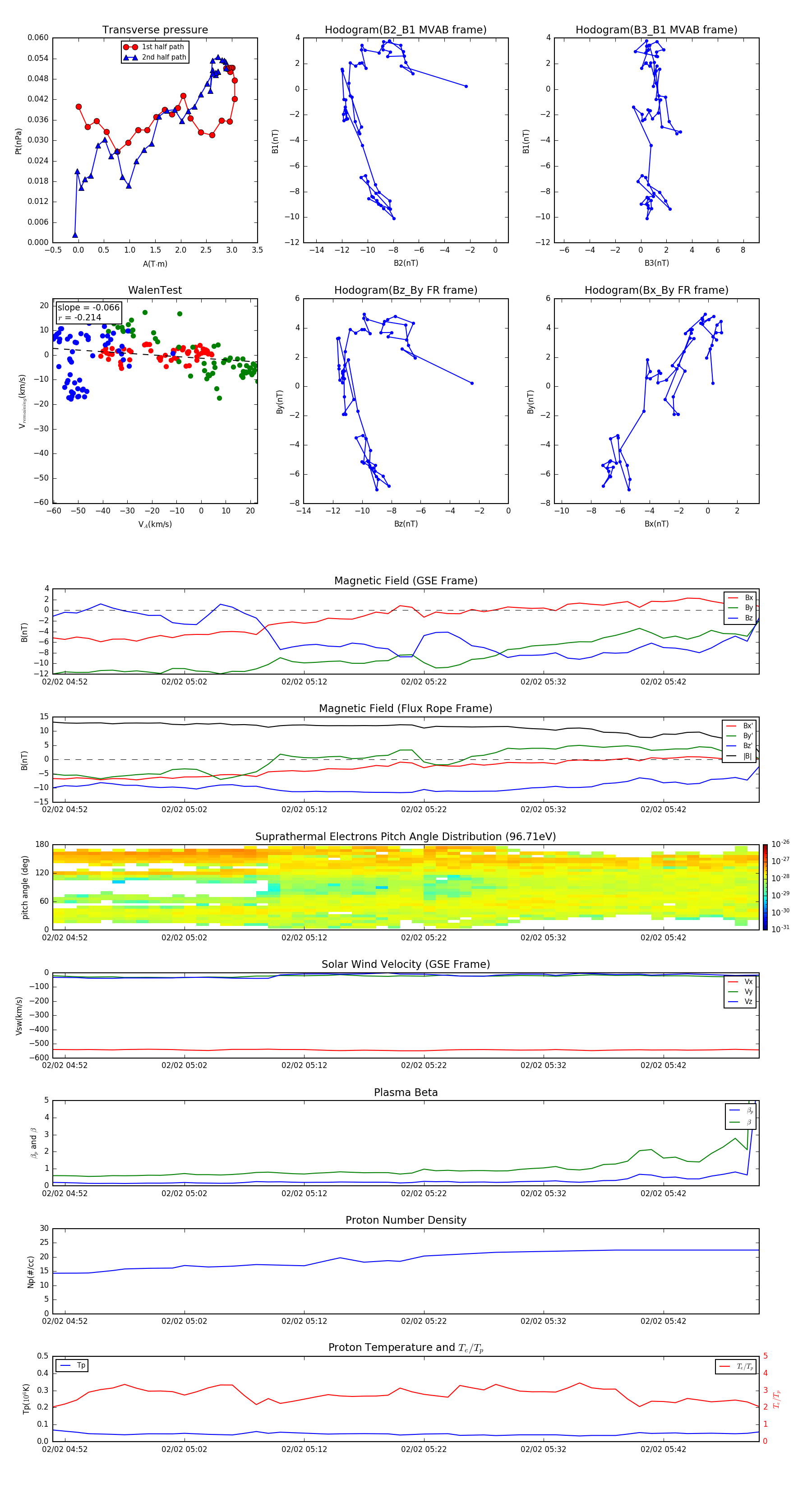Click 'Vx' in solar wind velocity legend
812x1489 pixels.
coord(748,982)
